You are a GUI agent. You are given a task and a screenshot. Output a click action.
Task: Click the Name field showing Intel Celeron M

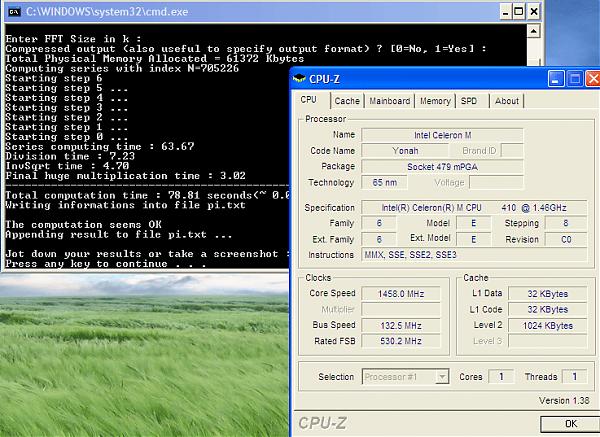[442, 135]
